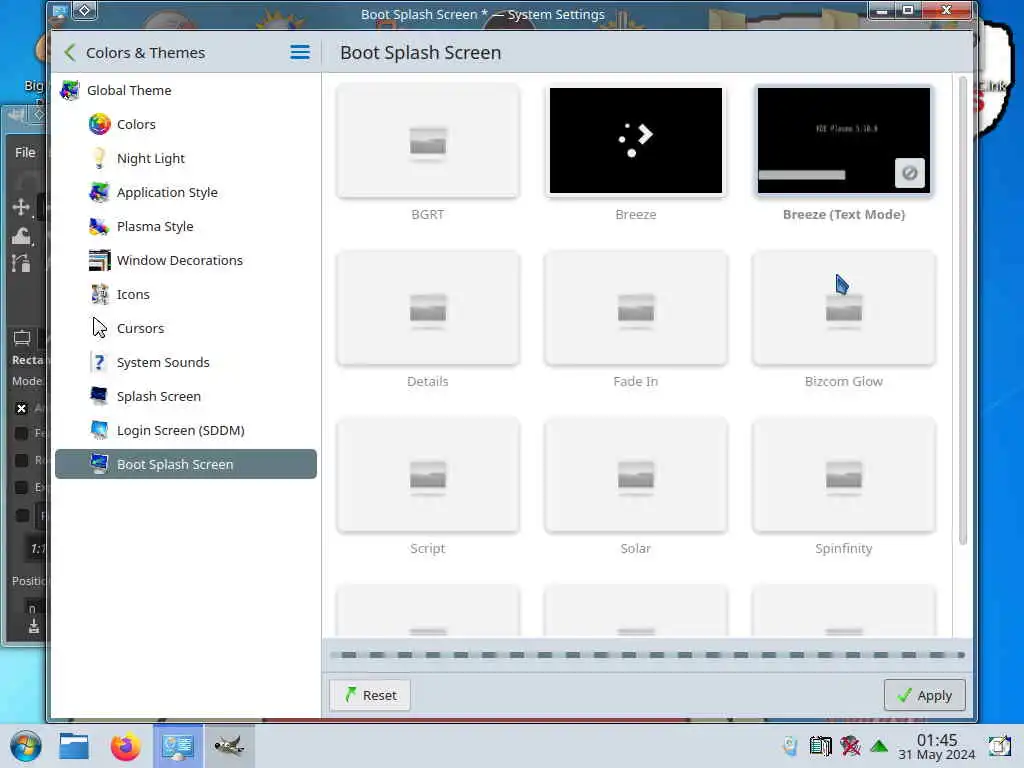Image resolution: width=1024 pixels, height=768 pixels.
Task: Open Night Light lightbulb icon
Action: [x=99, y=158]
